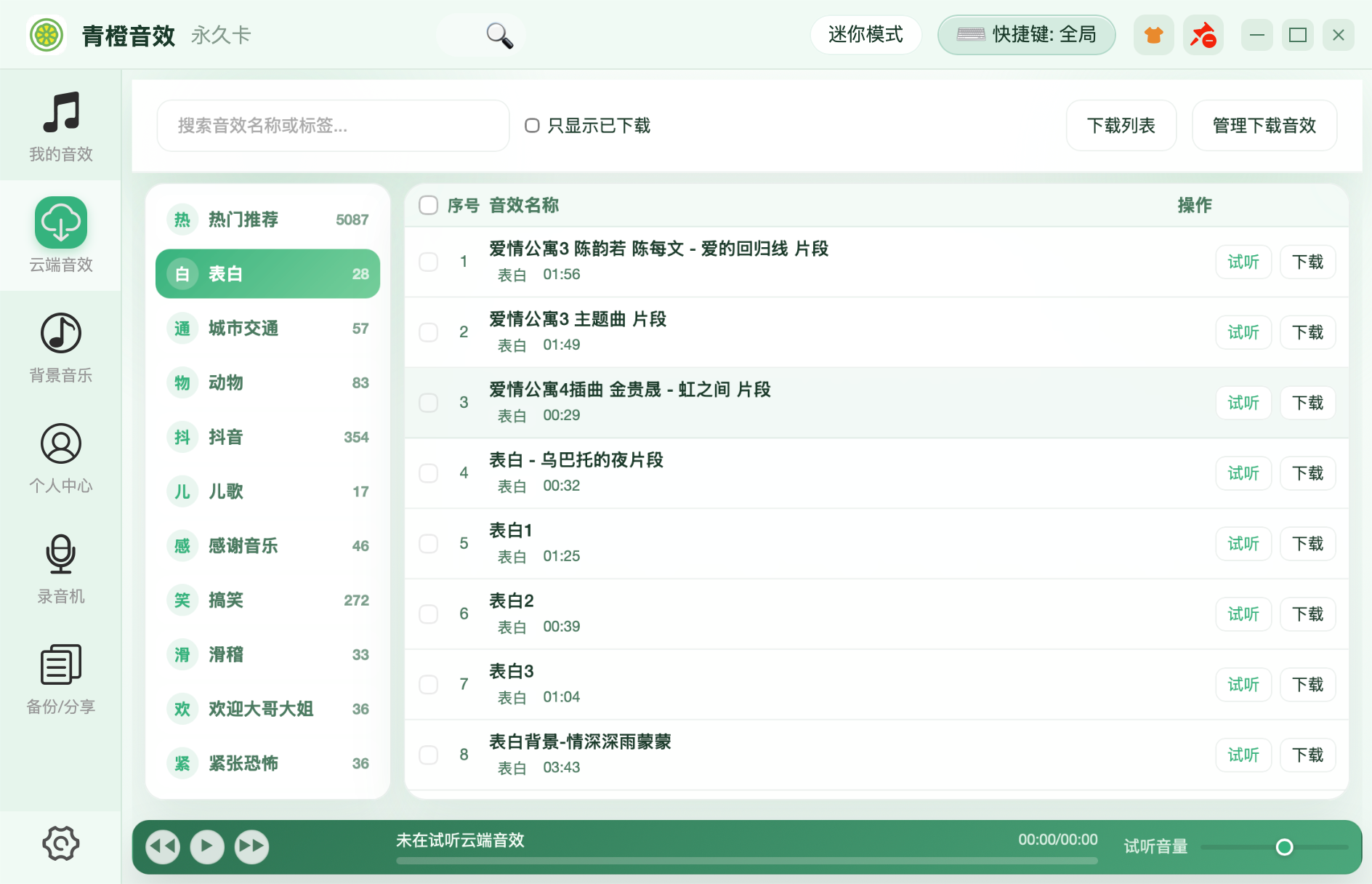This screenshot has height=884, width=1372.
Task: Click 试听 for 虹之间 row
Action: pos(1243,403)
